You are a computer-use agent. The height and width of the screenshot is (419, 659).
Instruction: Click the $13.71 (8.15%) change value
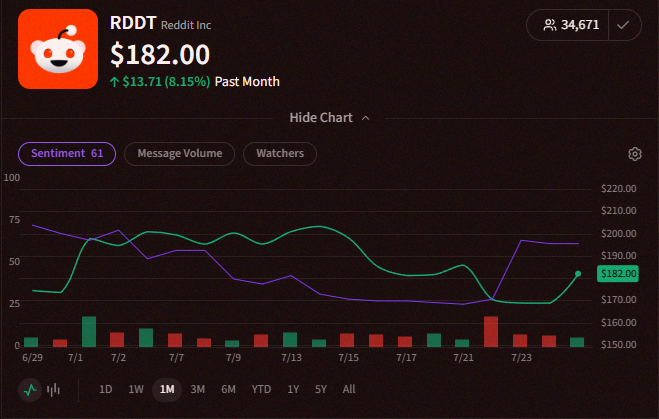pos(166,82)
